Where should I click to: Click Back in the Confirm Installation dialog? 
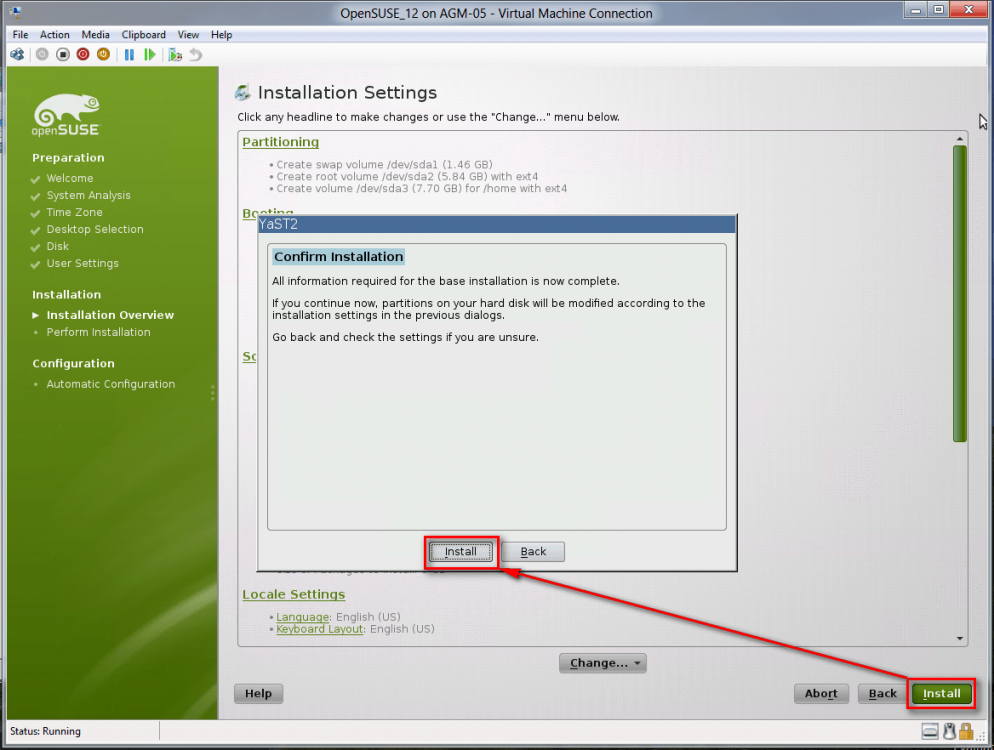pos(533,552)
